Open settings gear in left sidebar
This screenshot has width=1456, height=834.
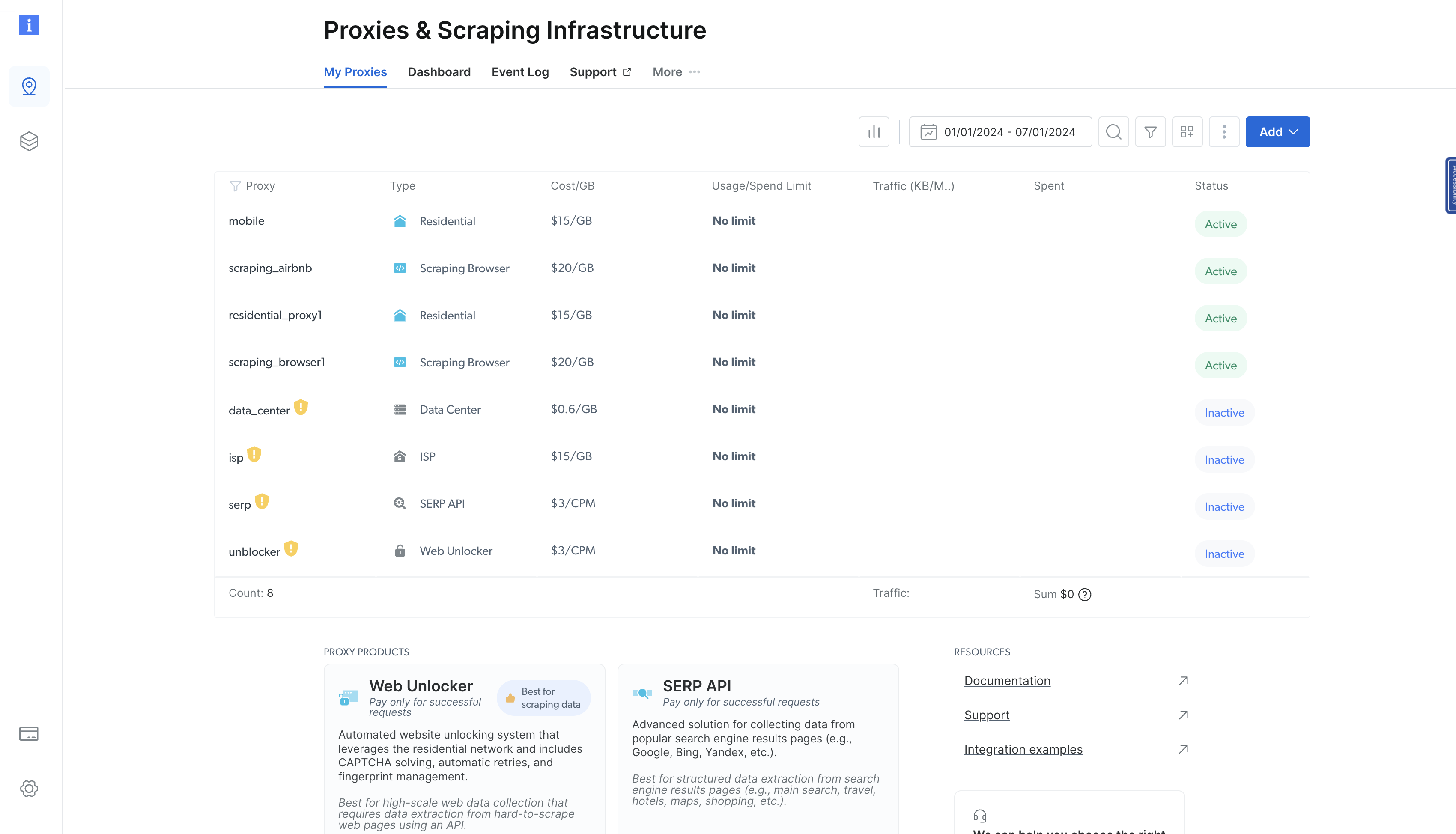point(29,788)
